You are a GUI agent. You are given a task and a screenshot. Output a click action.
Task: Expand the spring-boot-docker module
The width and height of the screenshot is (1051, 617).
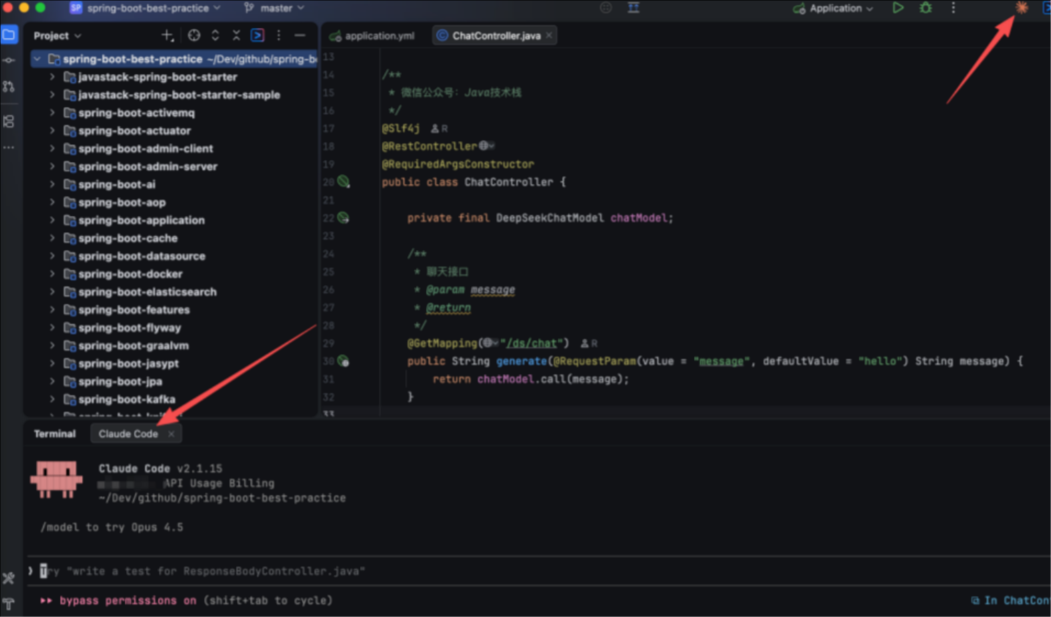52,274
